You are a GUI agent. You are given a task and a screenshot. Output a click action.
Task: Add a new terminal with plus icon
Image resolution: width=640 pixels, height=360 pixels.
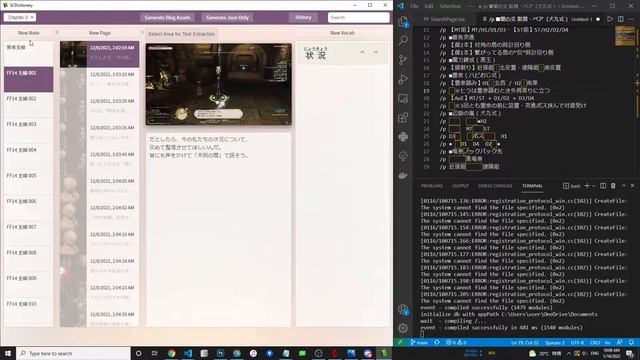587,186
